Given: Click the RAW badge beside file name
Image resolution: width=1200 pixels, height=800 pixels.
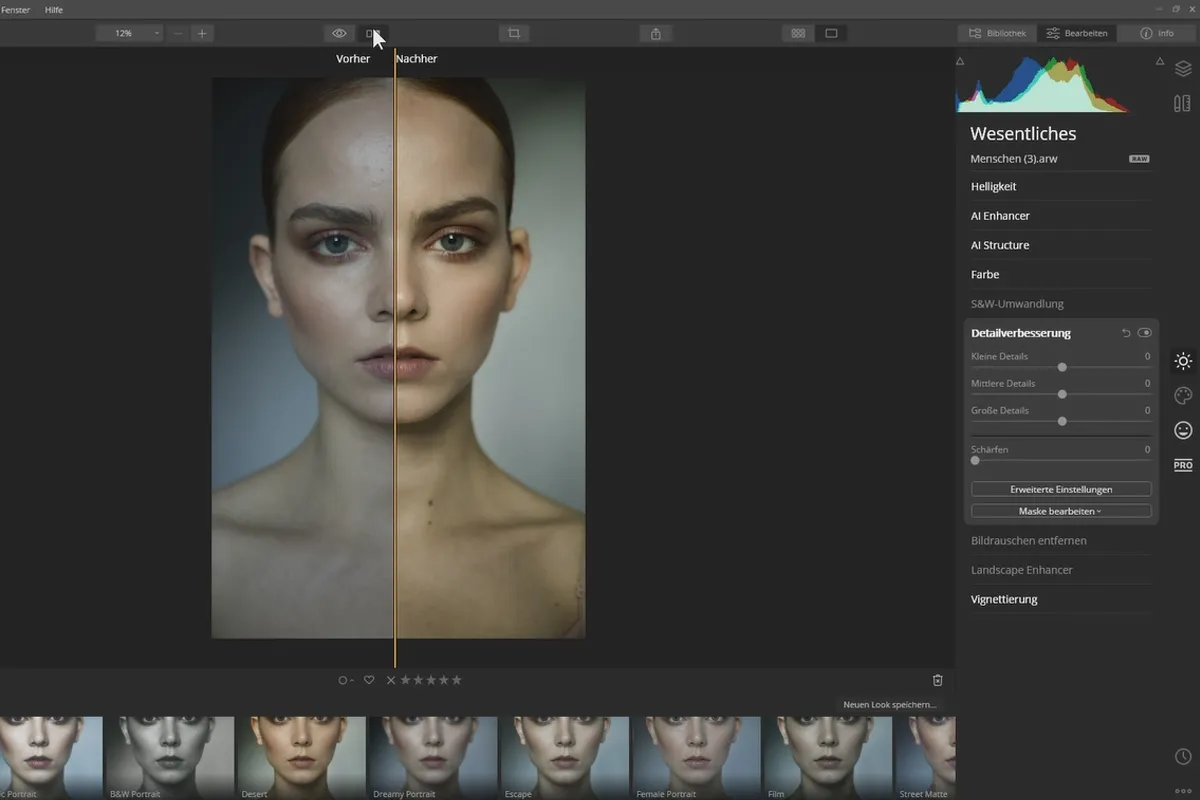Looking at the screenshot, I should pyautogui.click(x=1139, y=159).
